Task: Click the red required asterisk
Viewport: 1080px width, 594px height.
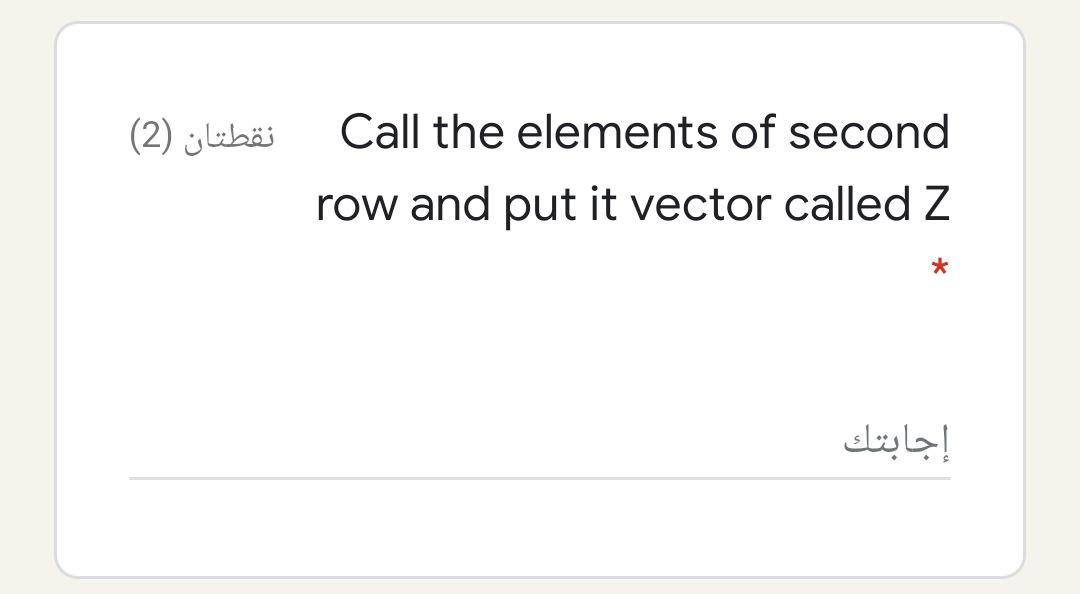Action: tap(937, 267)
